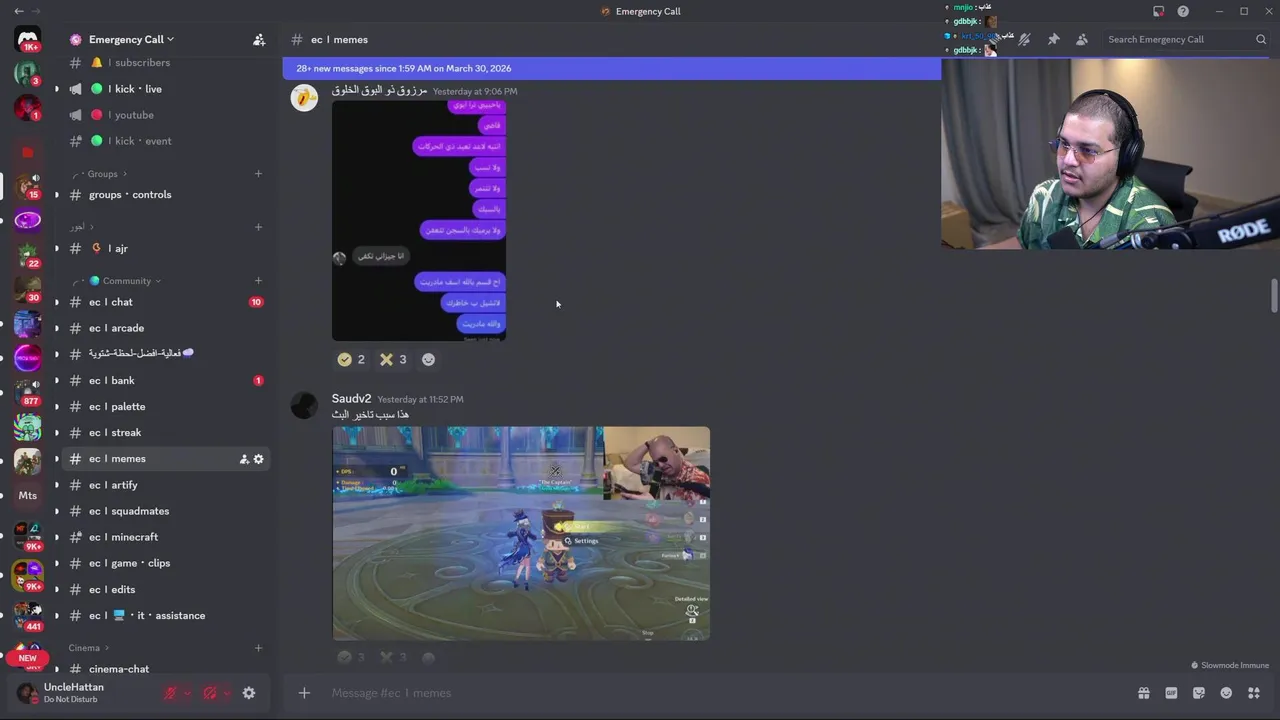Create channel plus next to Community category
The height and width of the screenshot is (720, 1280).
click(x=258, y=281)
